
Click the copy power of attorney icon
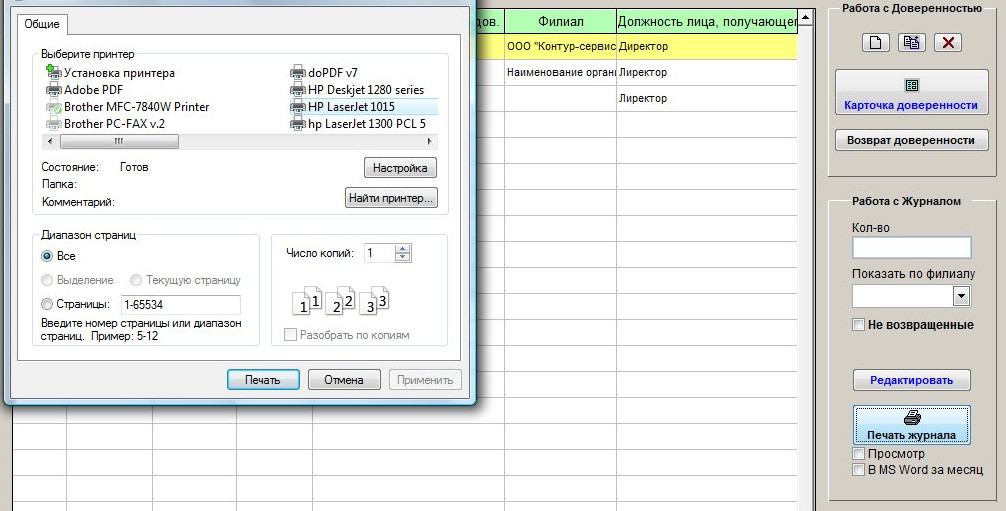tap(911, 43)
